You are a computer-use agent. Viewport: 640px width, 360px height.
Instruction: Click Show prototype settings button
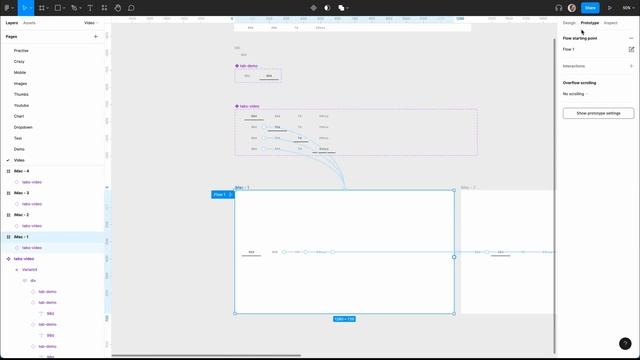coord(598,113)
